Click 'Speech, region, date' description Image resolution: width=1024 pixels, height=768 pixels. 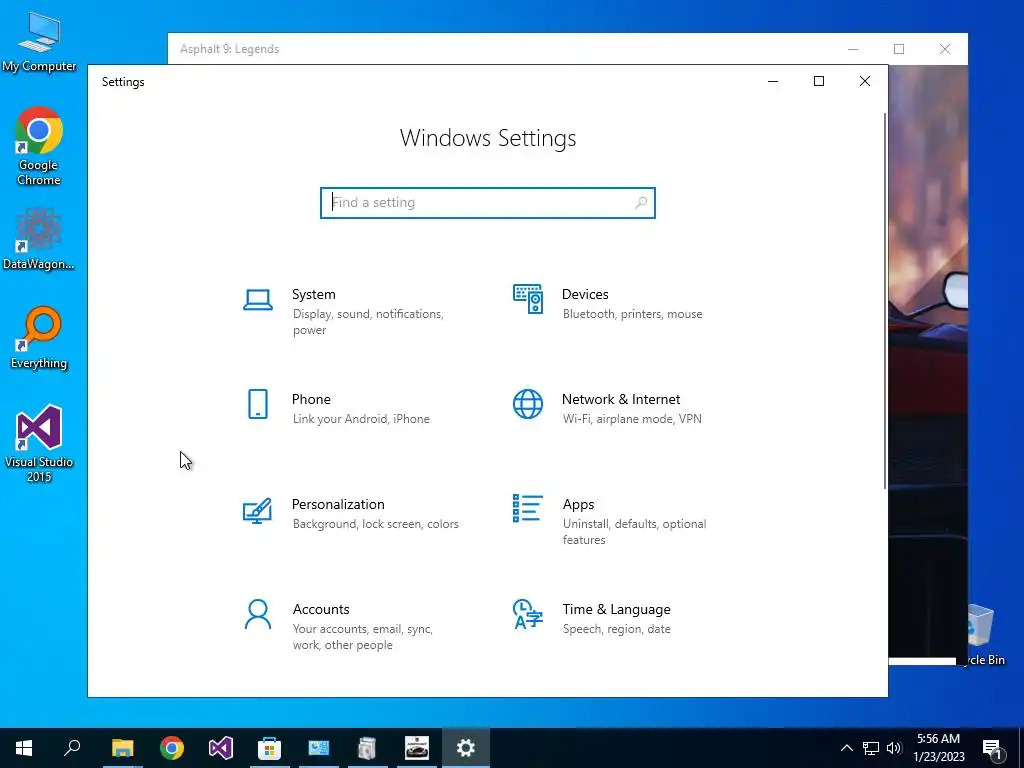click(x=616, y=629)
